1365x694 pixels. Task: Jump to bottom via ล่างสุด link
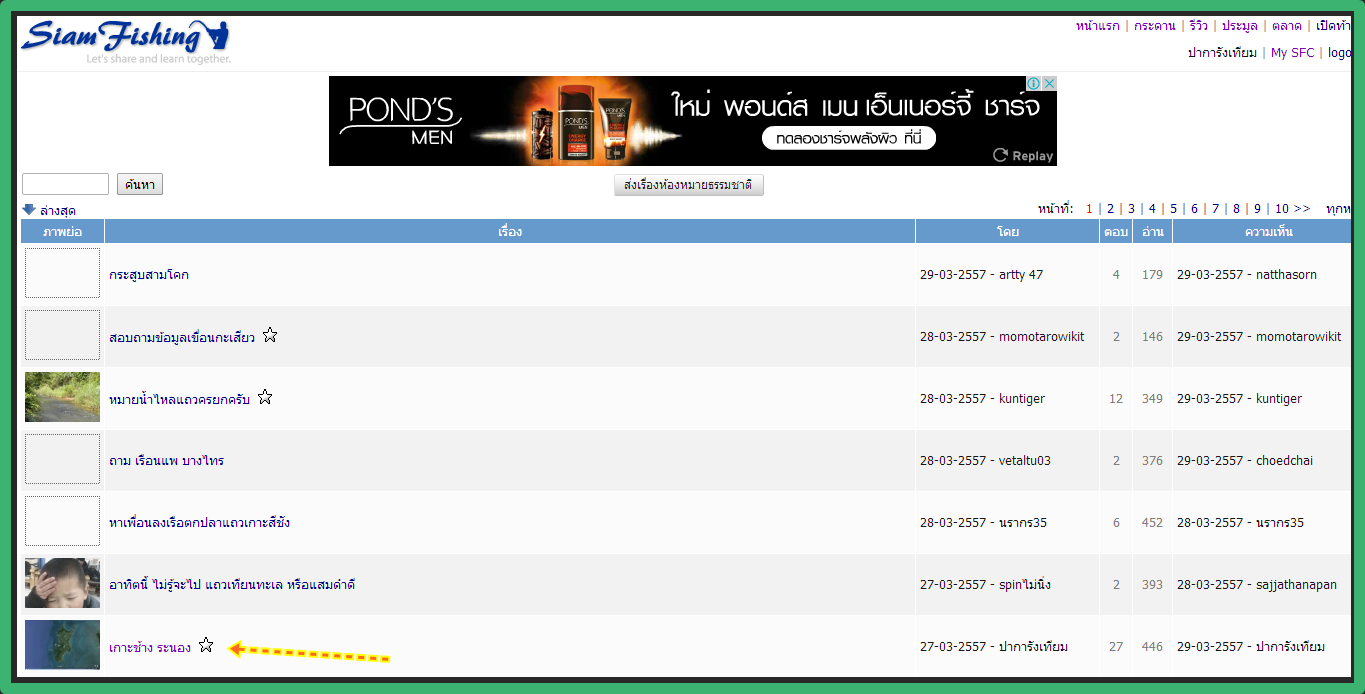(58, 211)
